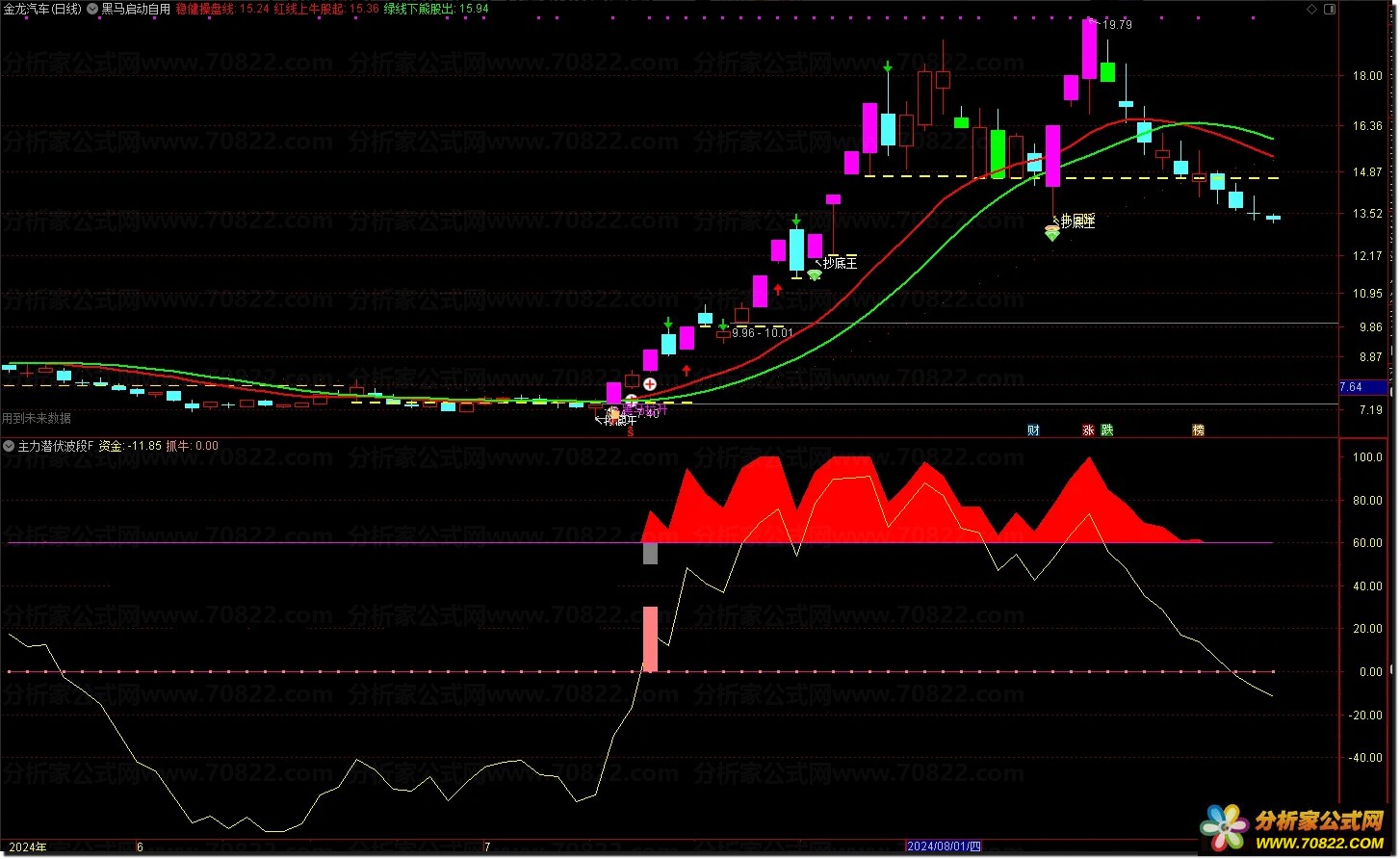Screen dimensions: 1400x859
Task: Click the 红线上牛股起: 15.36 readout
Action: pos(326,9)
